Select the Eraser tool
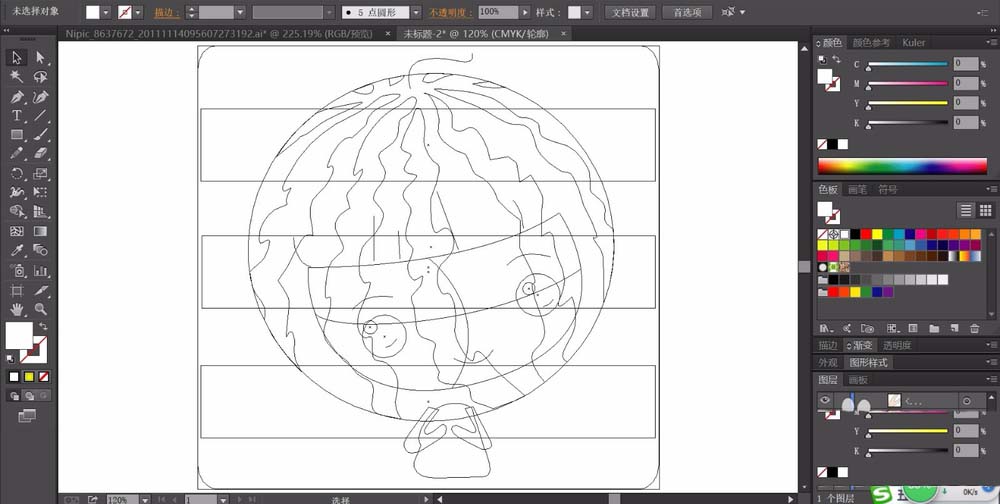Screen dimensions: 1000x504 pos(40,154)
